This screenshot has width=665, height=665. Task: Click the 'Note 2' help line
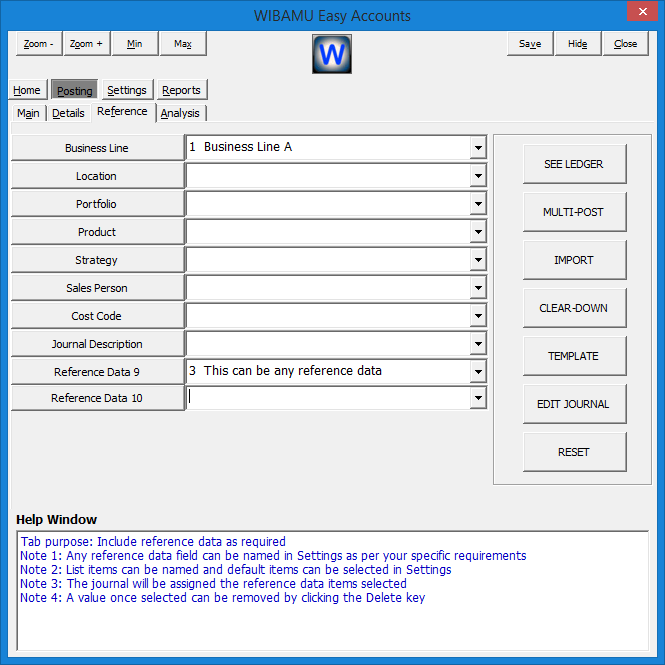click(x=236, y=570)
